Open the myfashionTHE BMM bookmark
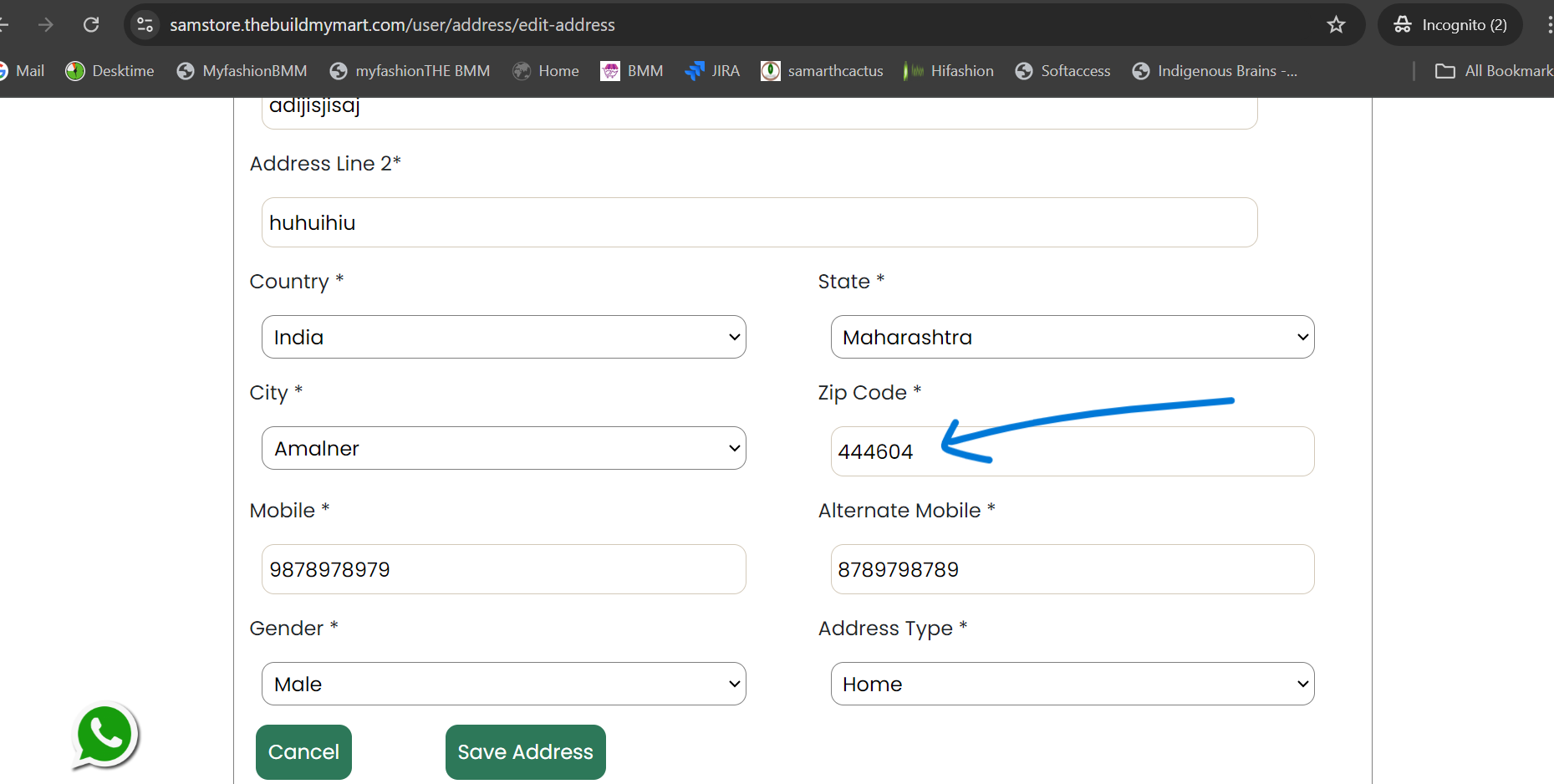Viewport: 1554px width, 784px height. click(410, 71)
